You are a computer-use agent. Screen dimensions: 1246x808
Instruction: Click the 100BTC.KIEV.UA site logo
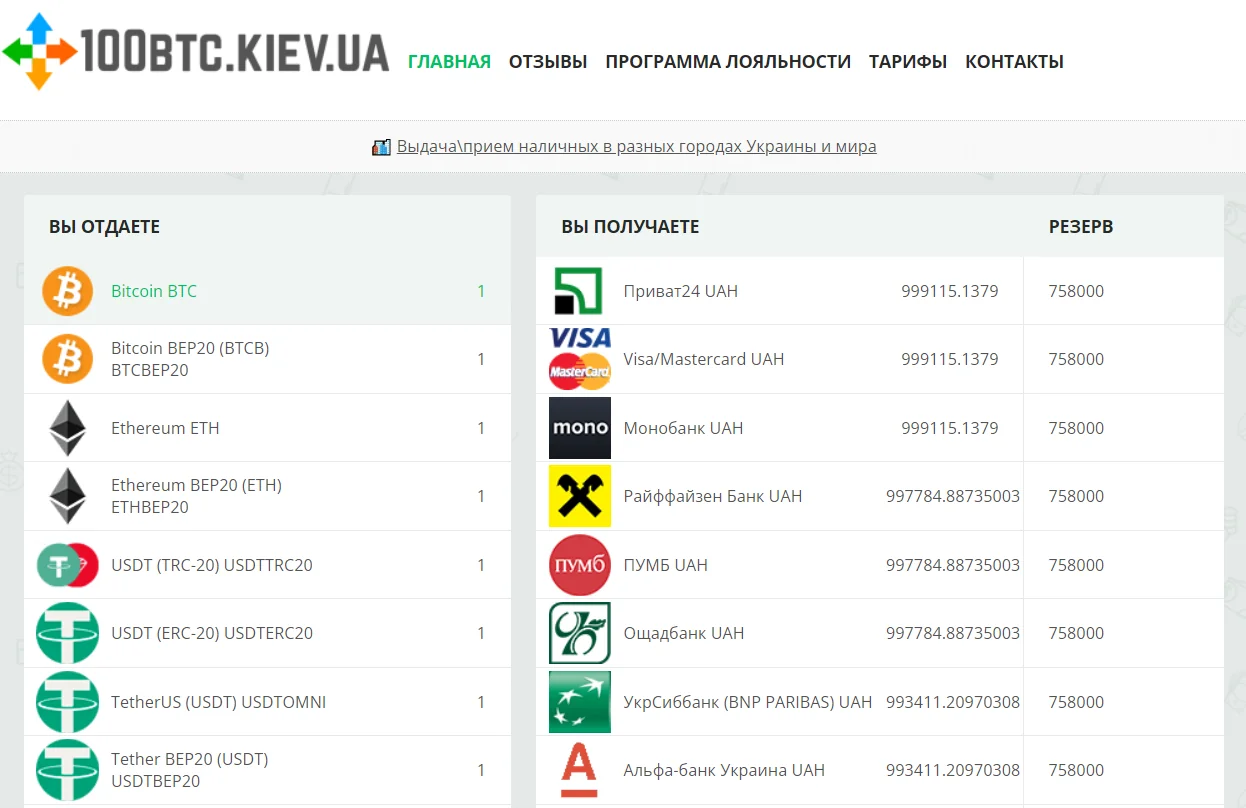pyautogui.click(x=195, y=51)
